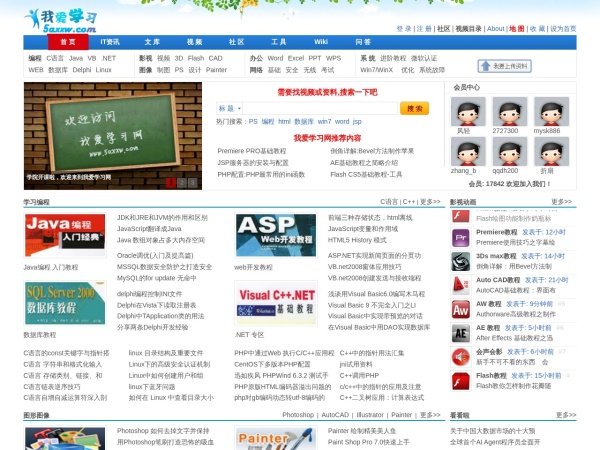Viewport: 600px width, 450px height.
Task: Click the 我要上传资料 upload button
Action: tap(504, 66)
